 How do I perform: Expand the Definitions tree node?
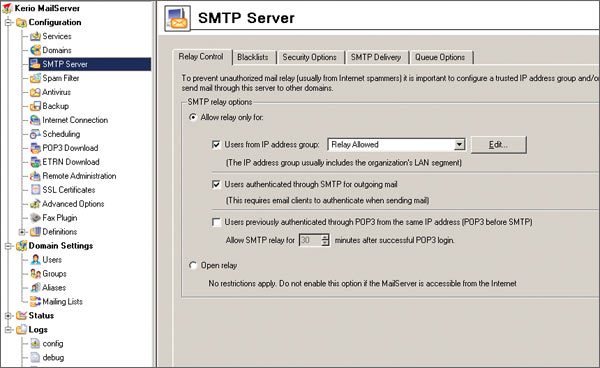[22, 232]
